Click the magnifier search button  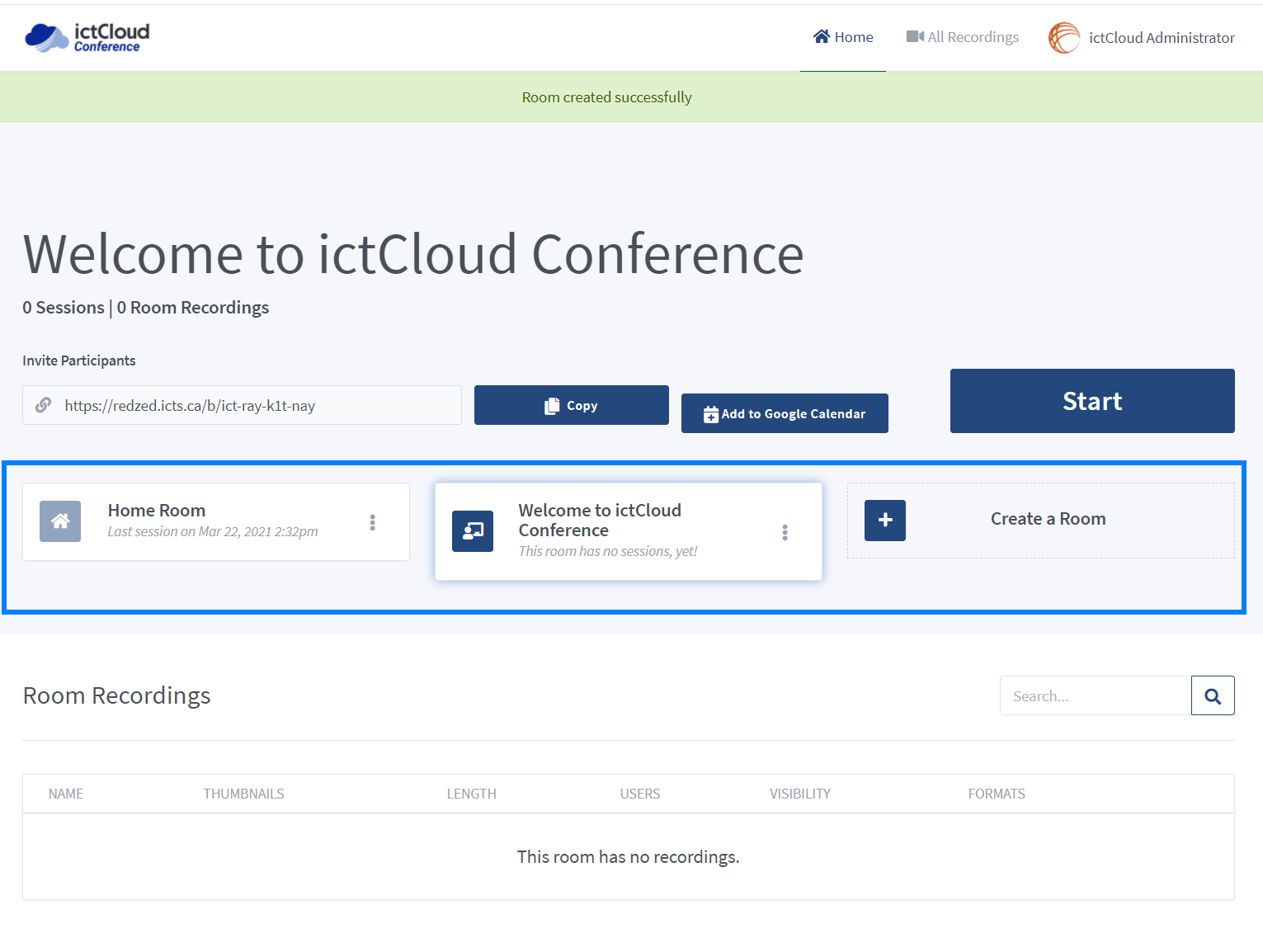click(1213, 695)
